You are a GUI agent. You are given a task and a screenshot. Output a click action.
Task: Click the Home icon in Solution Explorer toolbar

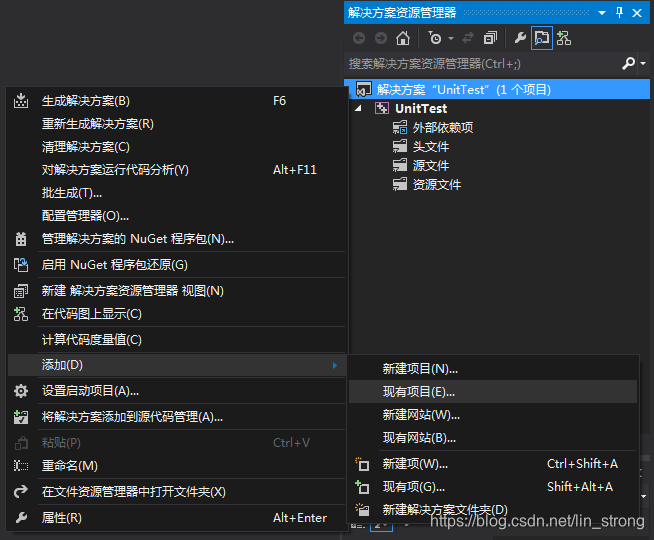click(403, 38)
